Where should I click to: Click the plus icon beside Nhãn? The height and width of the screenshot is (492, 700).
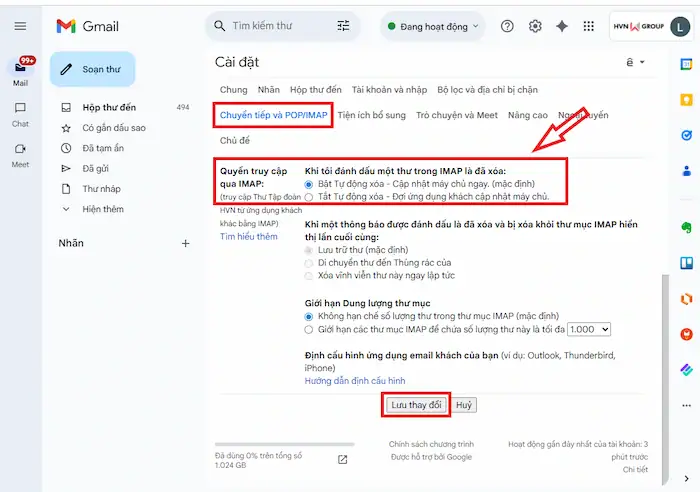(x=185, y=243)
